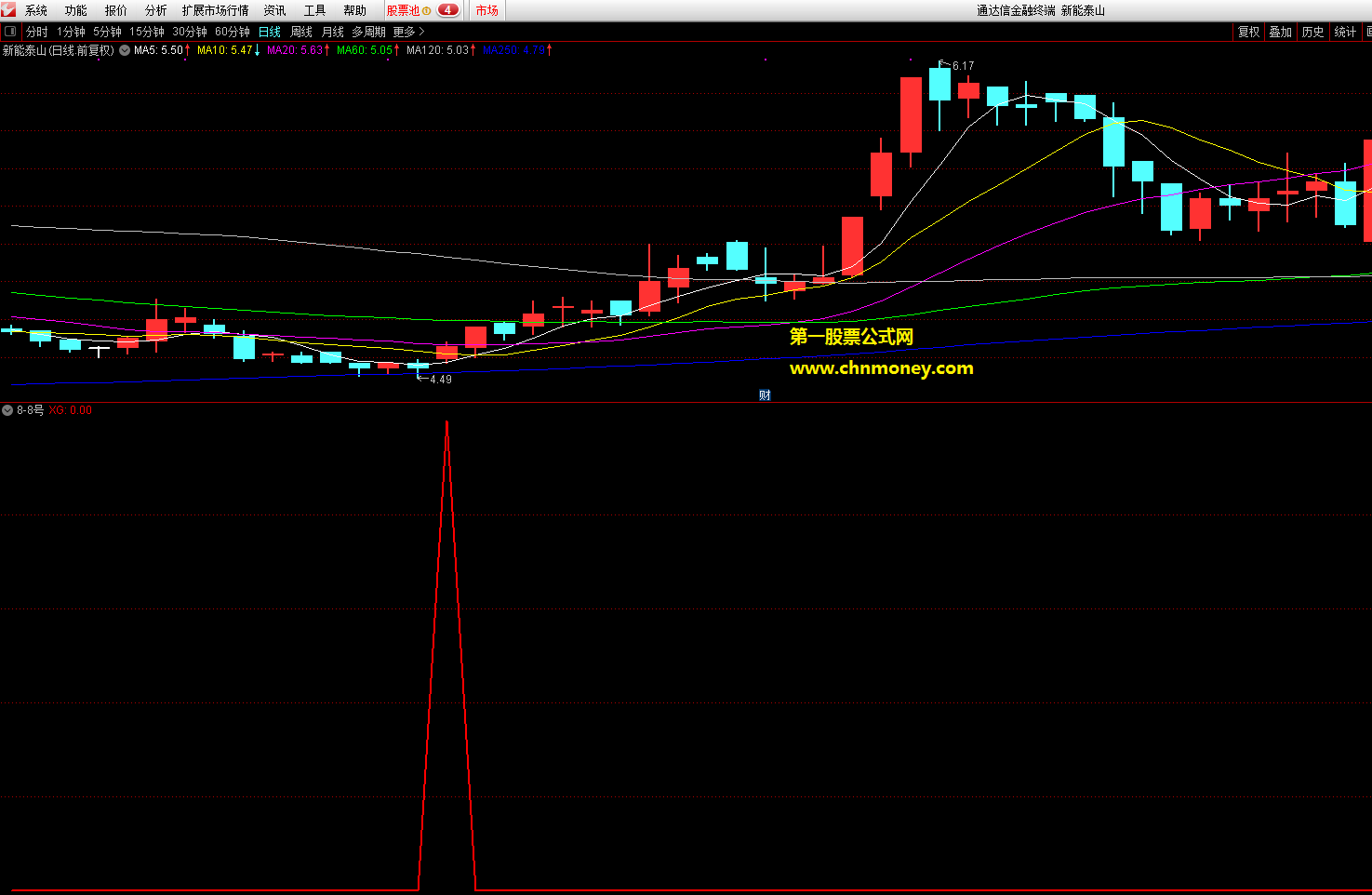Click the 叠加 overlay button
Screen dimensions: 1372x895
point(1281,32)
